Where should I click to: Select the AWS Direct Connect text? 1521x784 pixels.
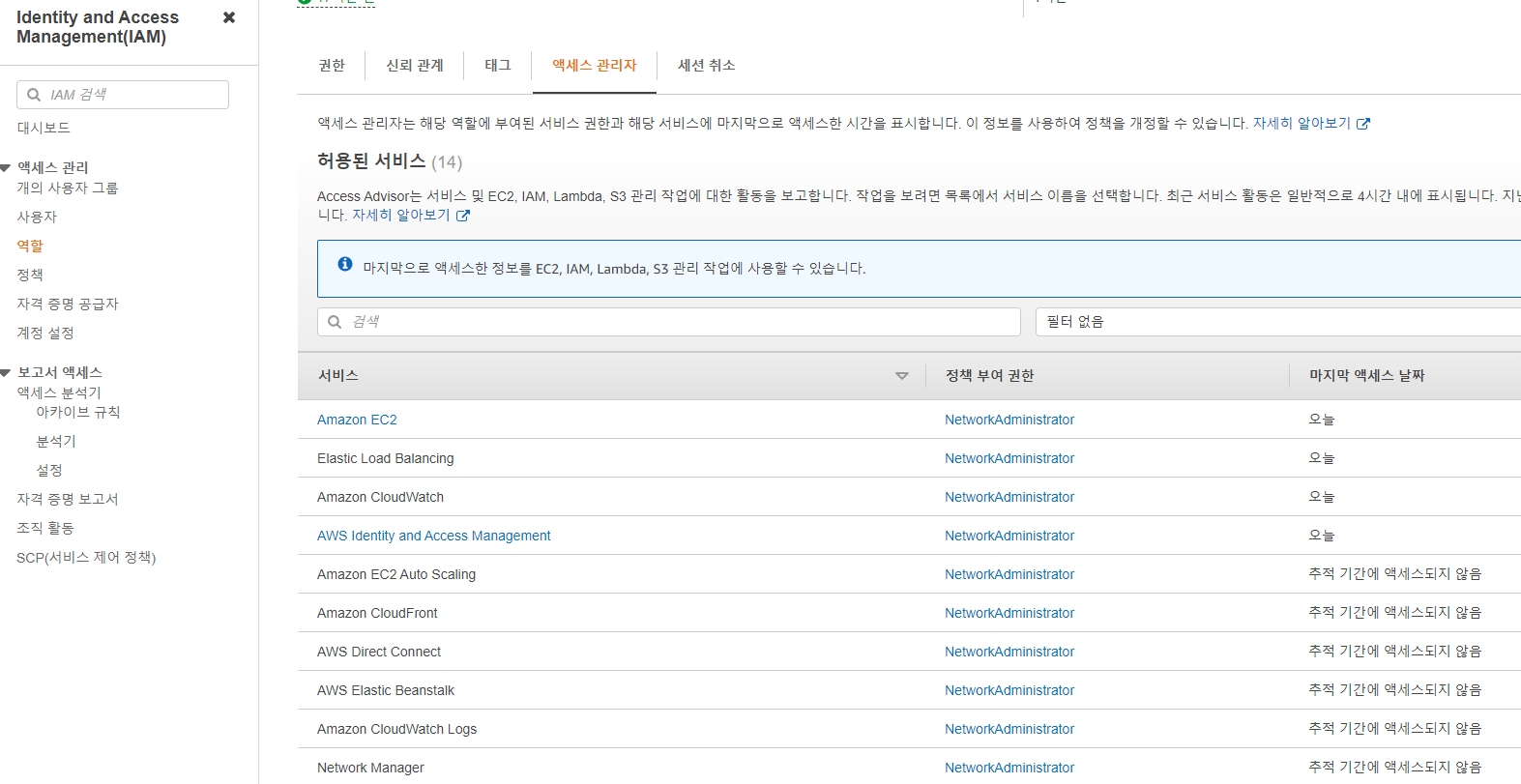pyautogui.click(x=379, y=652)
